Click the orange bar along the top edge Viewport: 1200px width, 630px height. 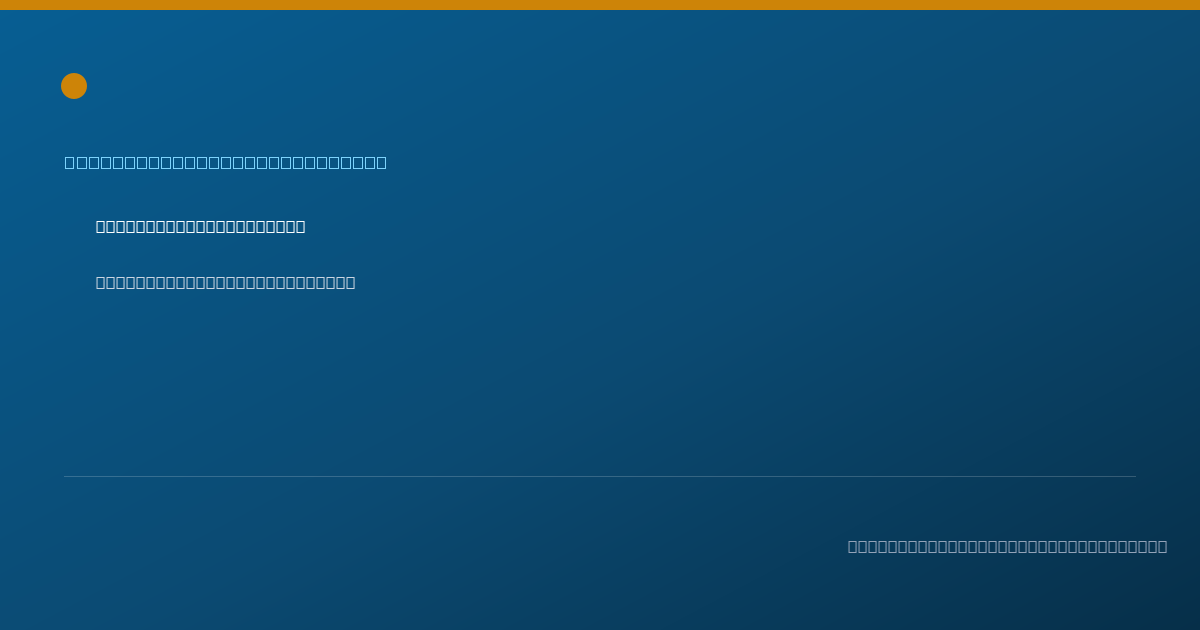pos(600,5)
